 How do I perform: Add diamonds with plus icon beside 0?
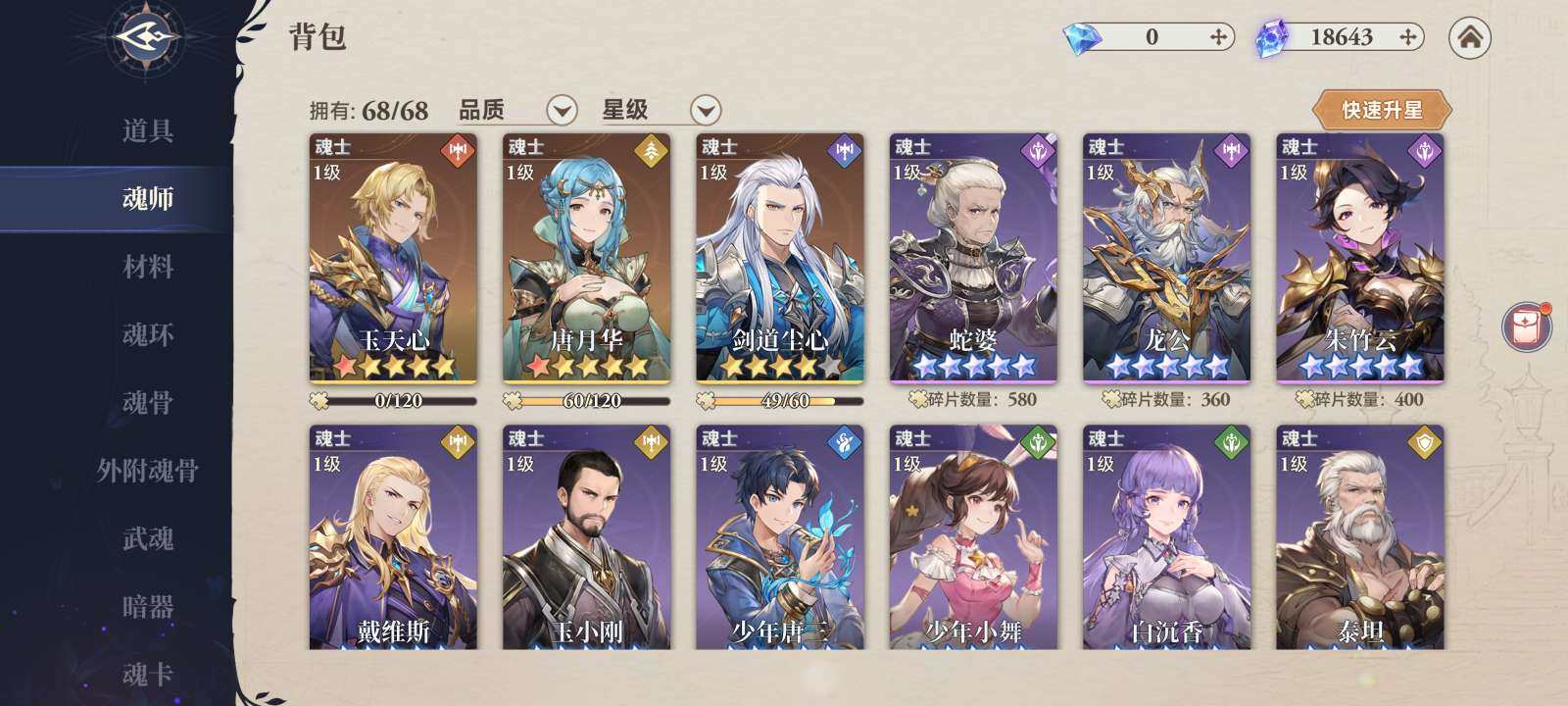click(x=1218, y=37)
